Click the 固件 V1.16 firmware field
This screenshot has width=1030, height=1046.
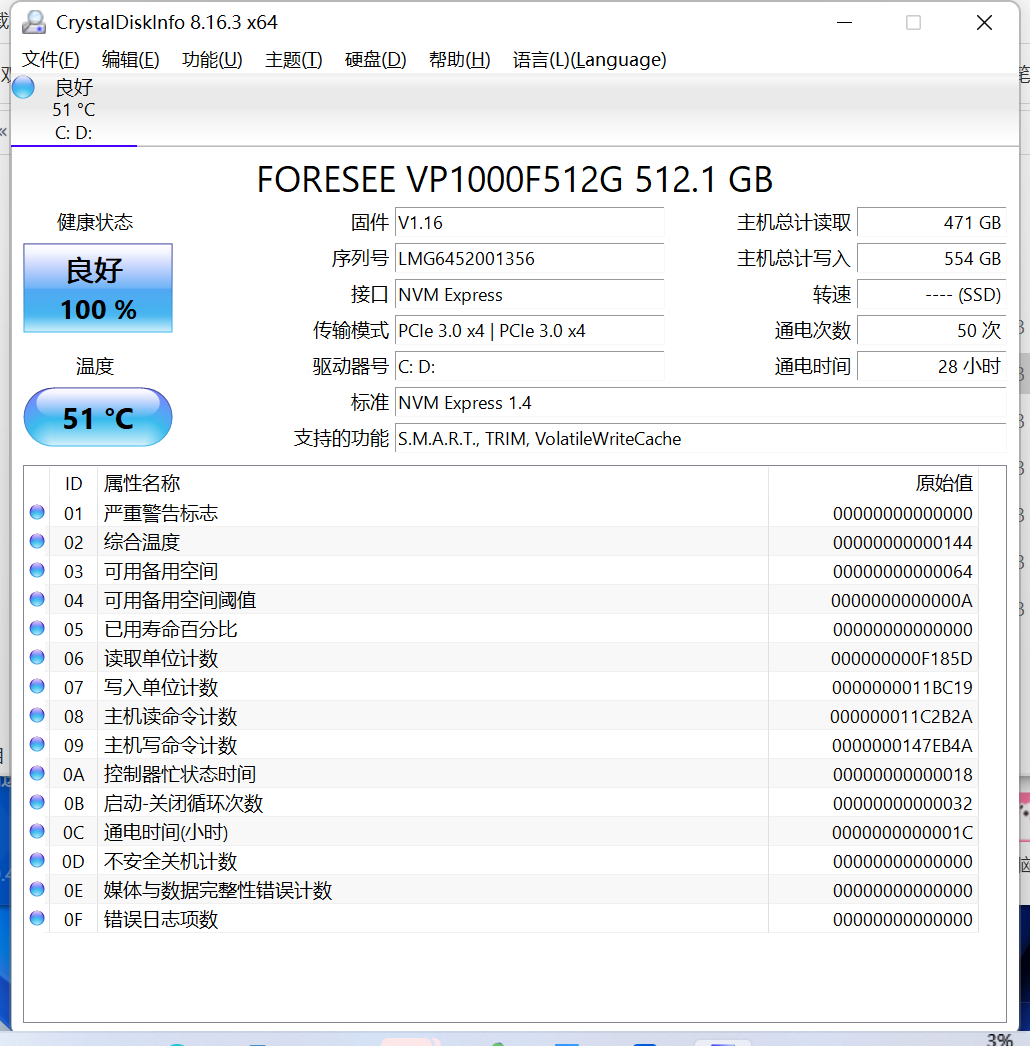point(529,223)
